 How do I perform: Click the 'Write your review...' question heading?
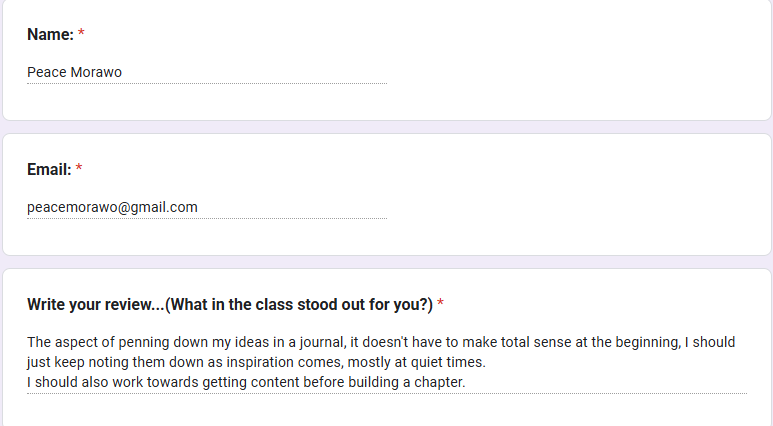230,305
